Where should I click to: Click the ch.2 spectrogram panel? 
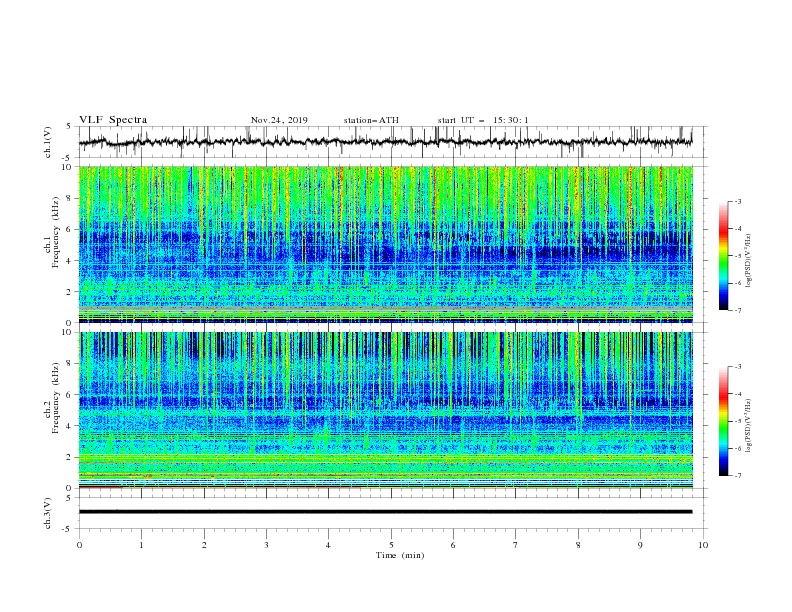pyautogui.click(x=386, y=410)
